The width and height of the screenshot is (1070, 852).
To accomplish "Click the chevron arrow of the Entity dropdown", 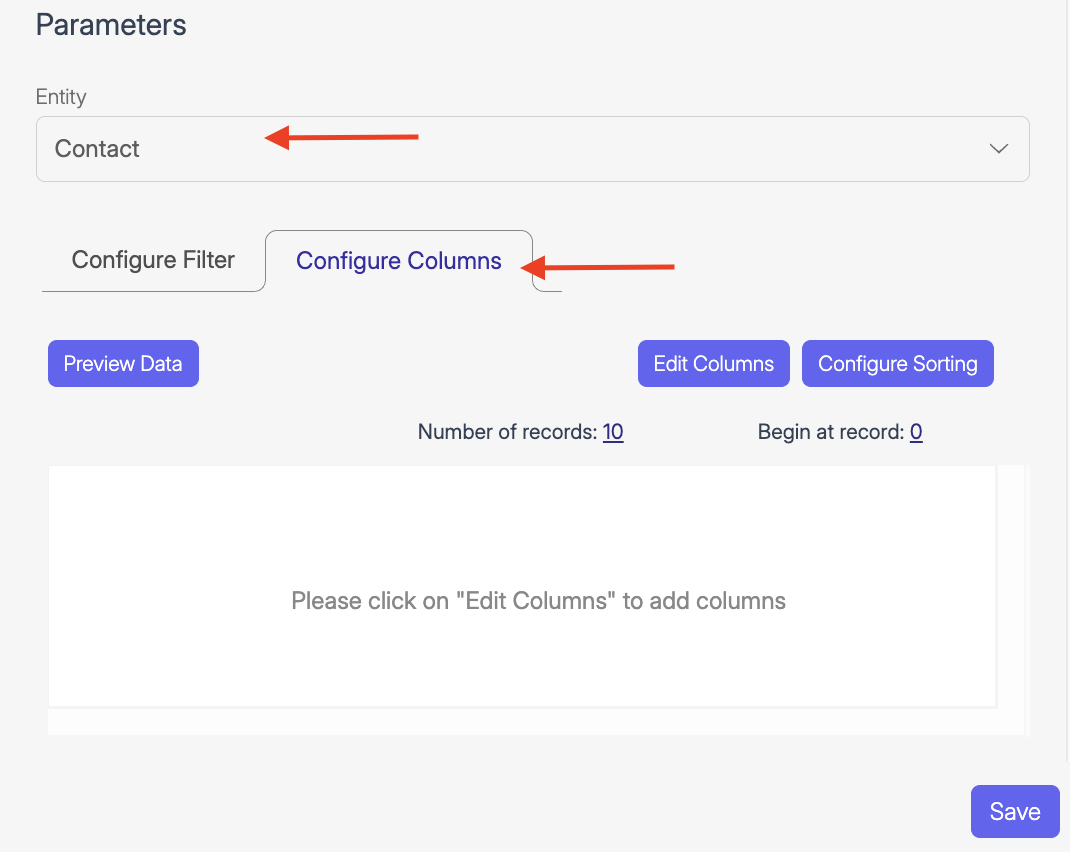I will coord(998,149).
